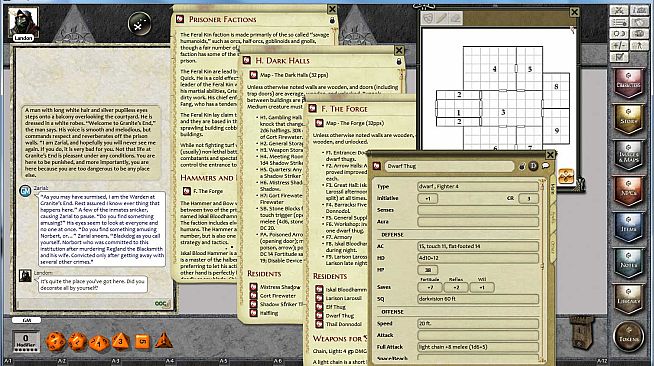Toggle the OOC chat mode button
The width and height of the screenshot is (654, 366).
161,304
